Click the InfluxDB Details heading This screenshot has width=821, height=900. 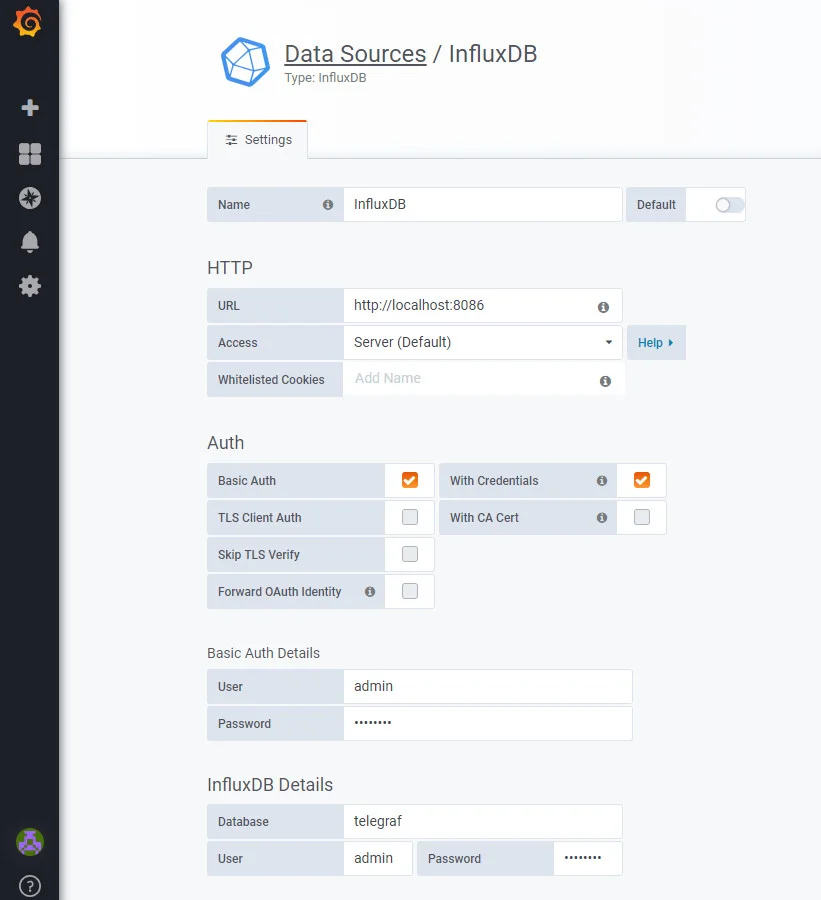click(x=270, y=785)
